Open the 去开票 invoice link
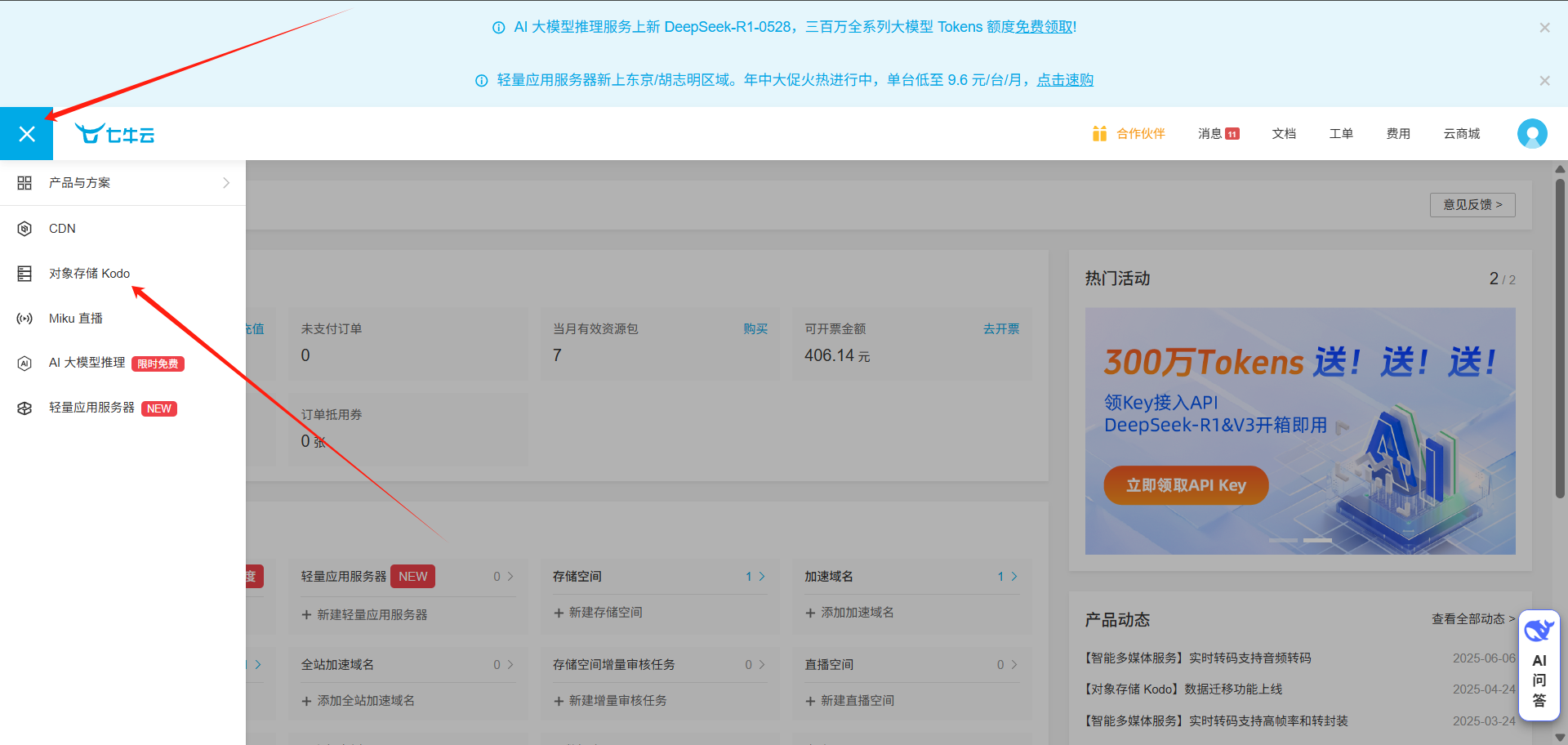 pyautogui.click(x=1000, y=329)
